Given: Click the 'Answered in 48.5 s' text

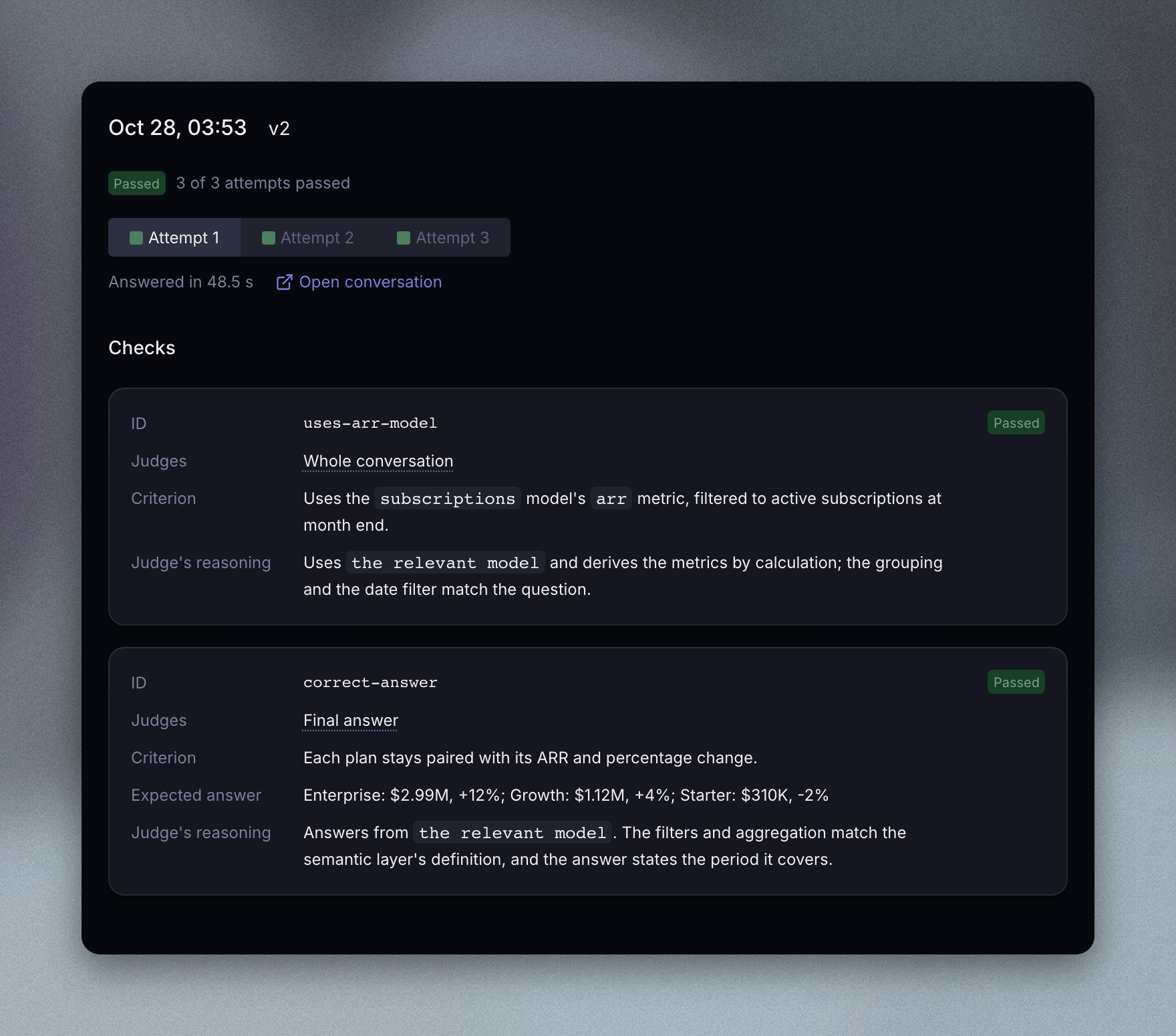Looking at the screenshot, I should click(x=181, y=282).
